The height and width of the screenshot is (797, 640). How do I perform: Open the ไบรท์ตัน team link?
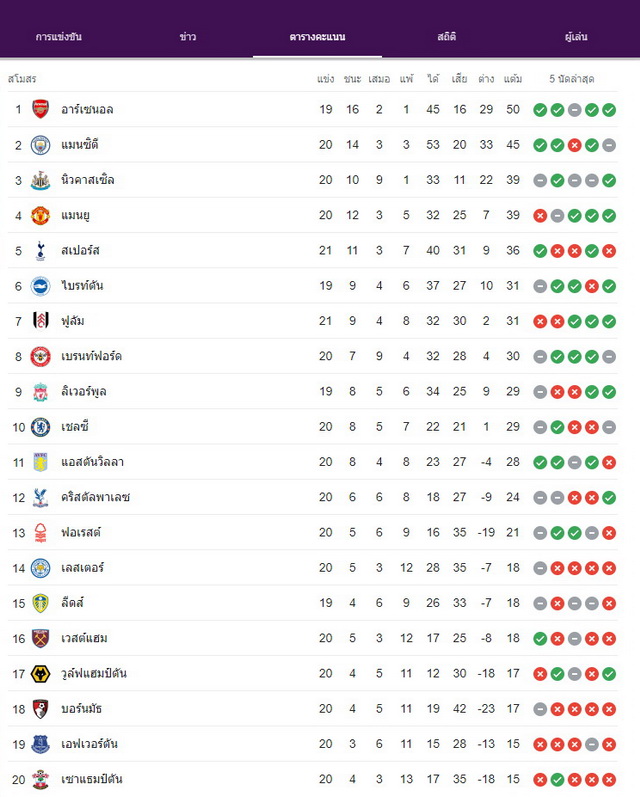click(x=82, y=286)
